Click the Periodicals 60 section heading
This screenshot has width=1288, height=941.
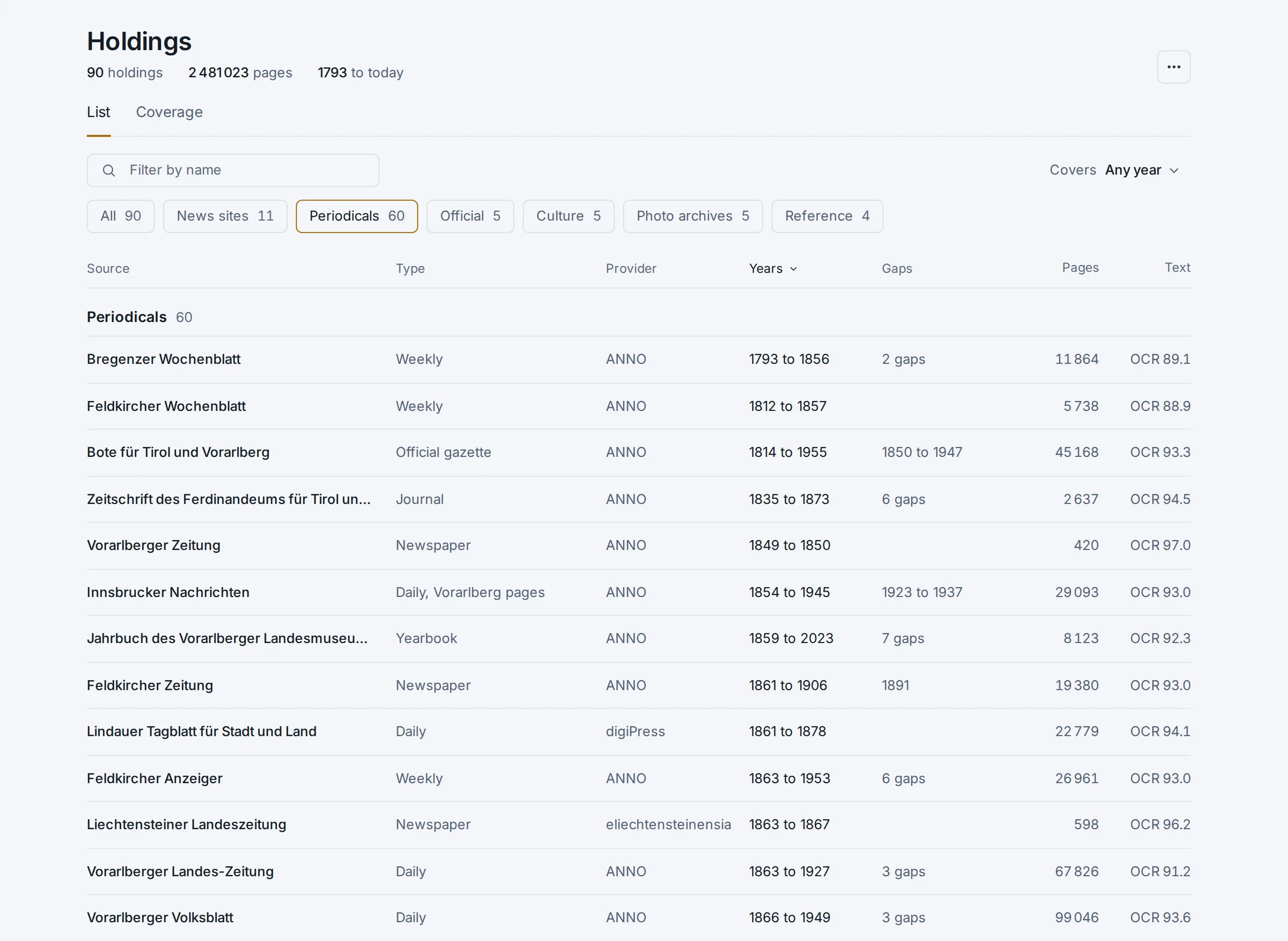[140, 317]
